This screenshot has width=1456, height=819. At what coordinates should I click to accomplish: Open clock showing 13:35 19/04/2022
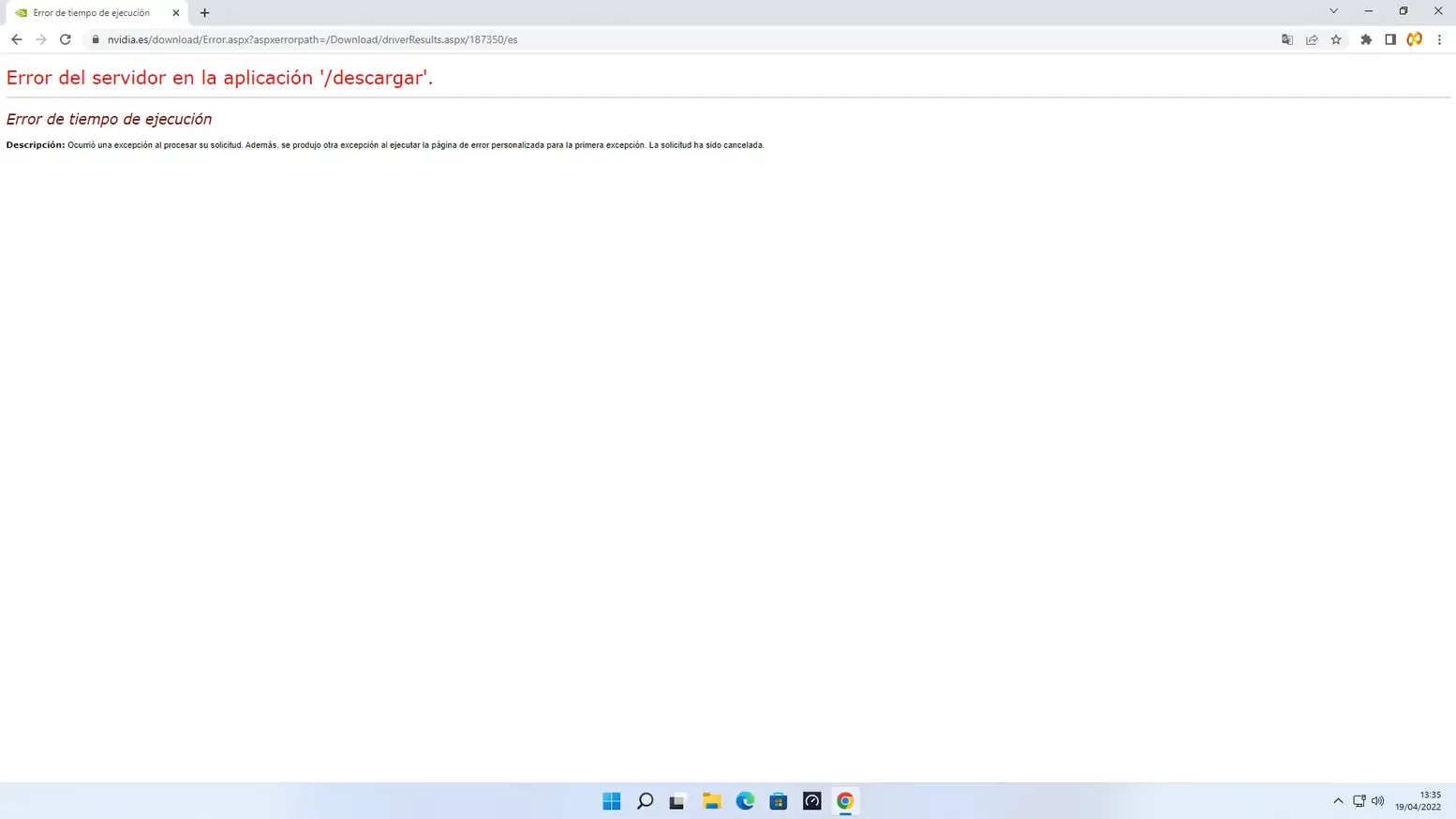click(1418, 801)
